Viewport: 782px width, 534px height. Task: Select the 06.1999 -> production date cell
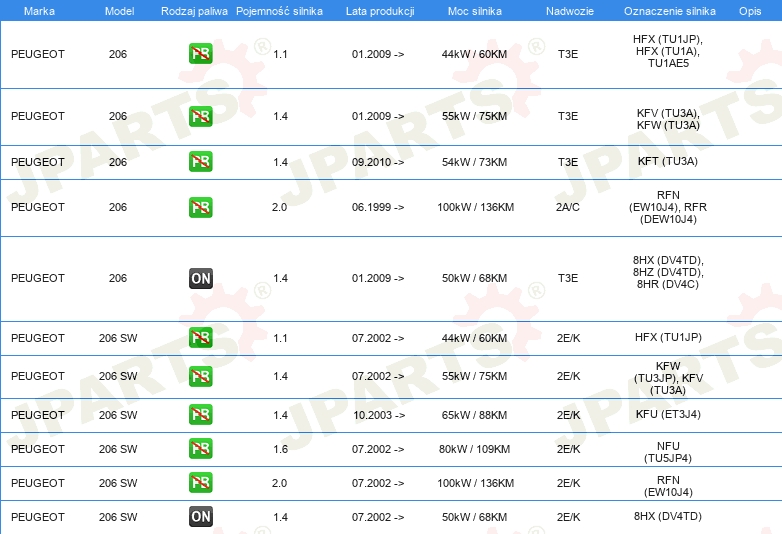[x=378, y=207]
